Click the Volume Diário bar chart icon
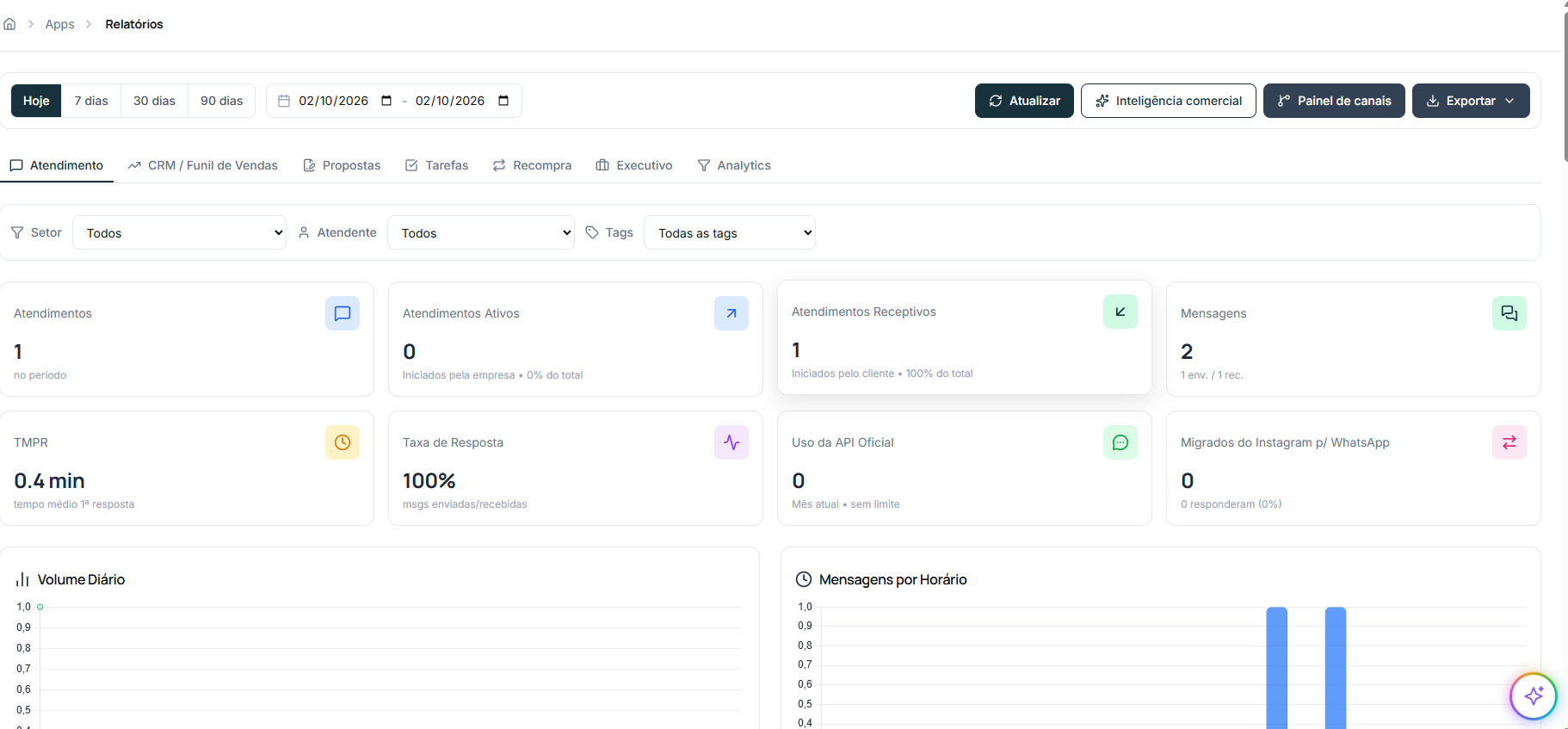 click(22, 580)
